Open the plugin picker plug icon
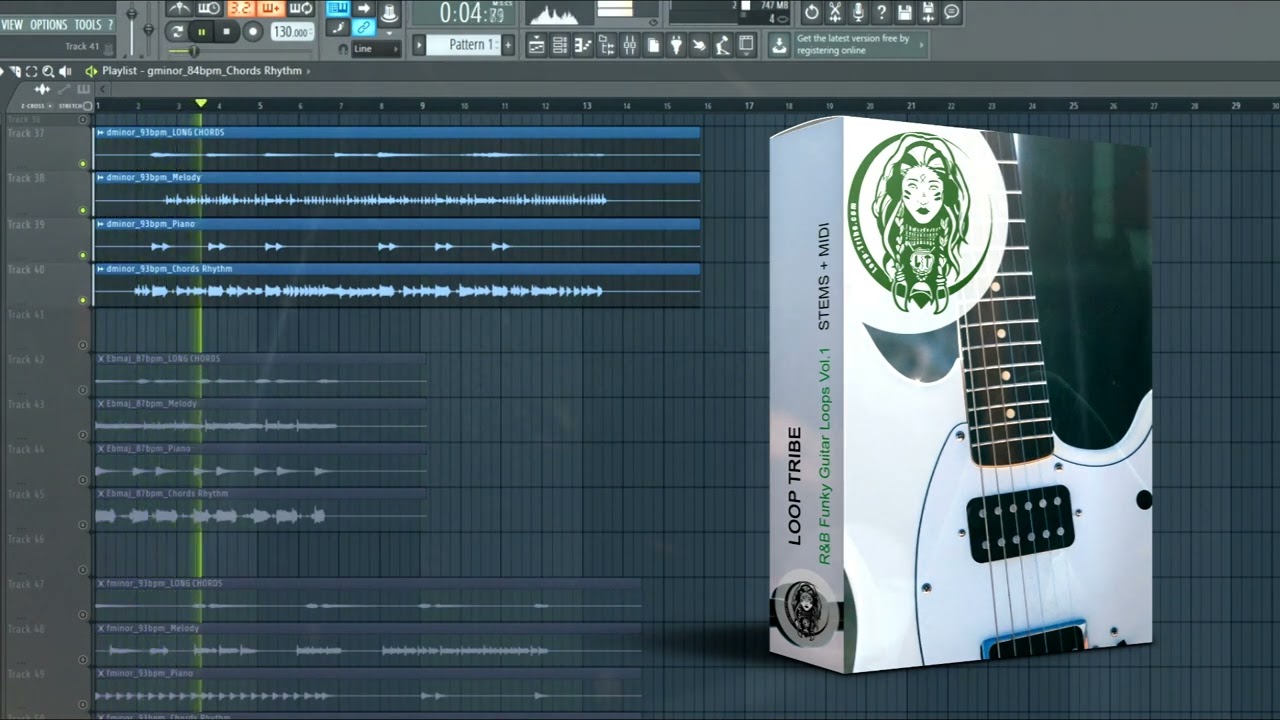Image resolution: width=1280 pixels, height=720 pixels. (675, 45)
